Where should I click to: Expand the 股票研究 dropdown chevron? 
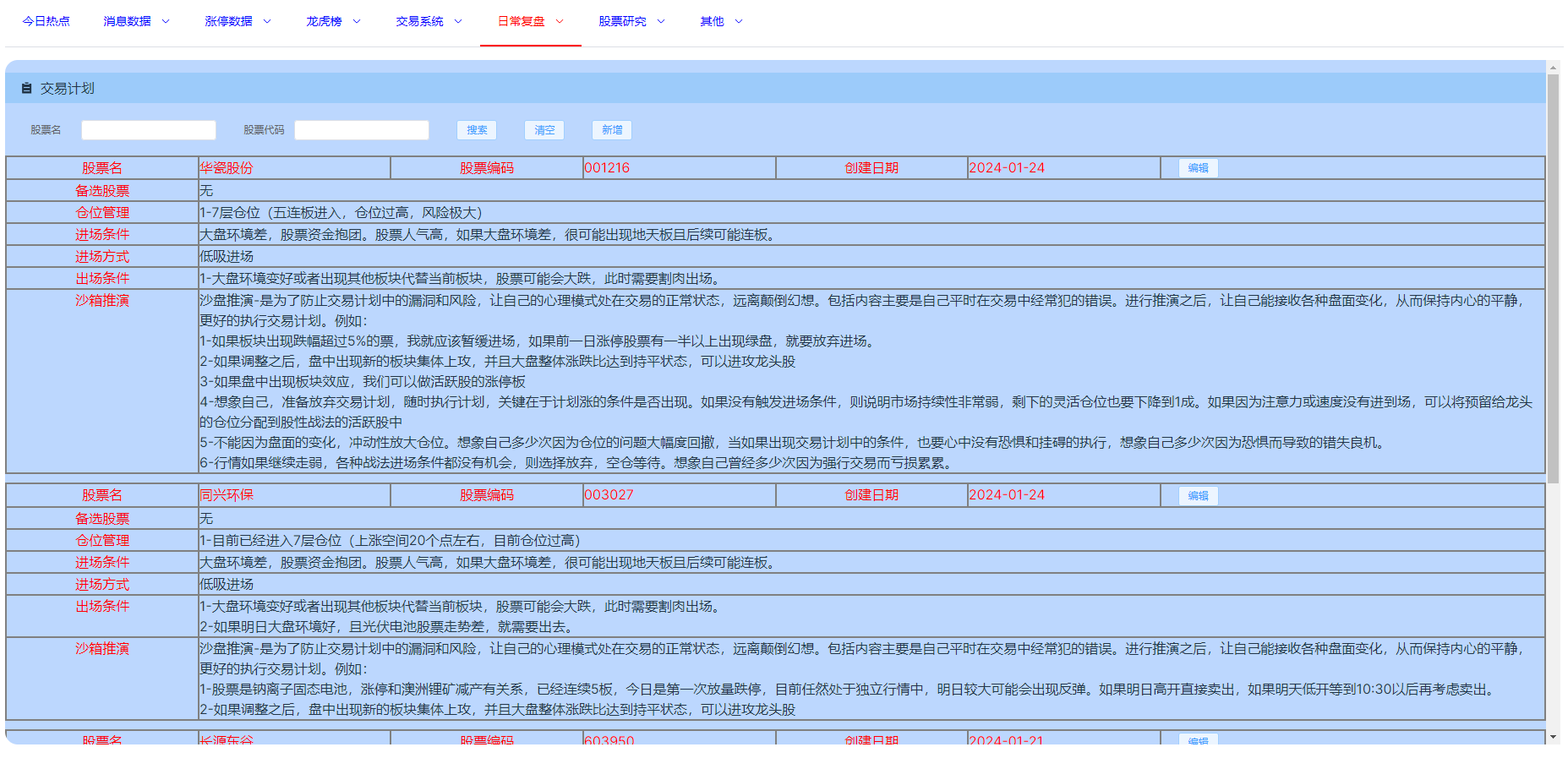click(x=661, y=21)
